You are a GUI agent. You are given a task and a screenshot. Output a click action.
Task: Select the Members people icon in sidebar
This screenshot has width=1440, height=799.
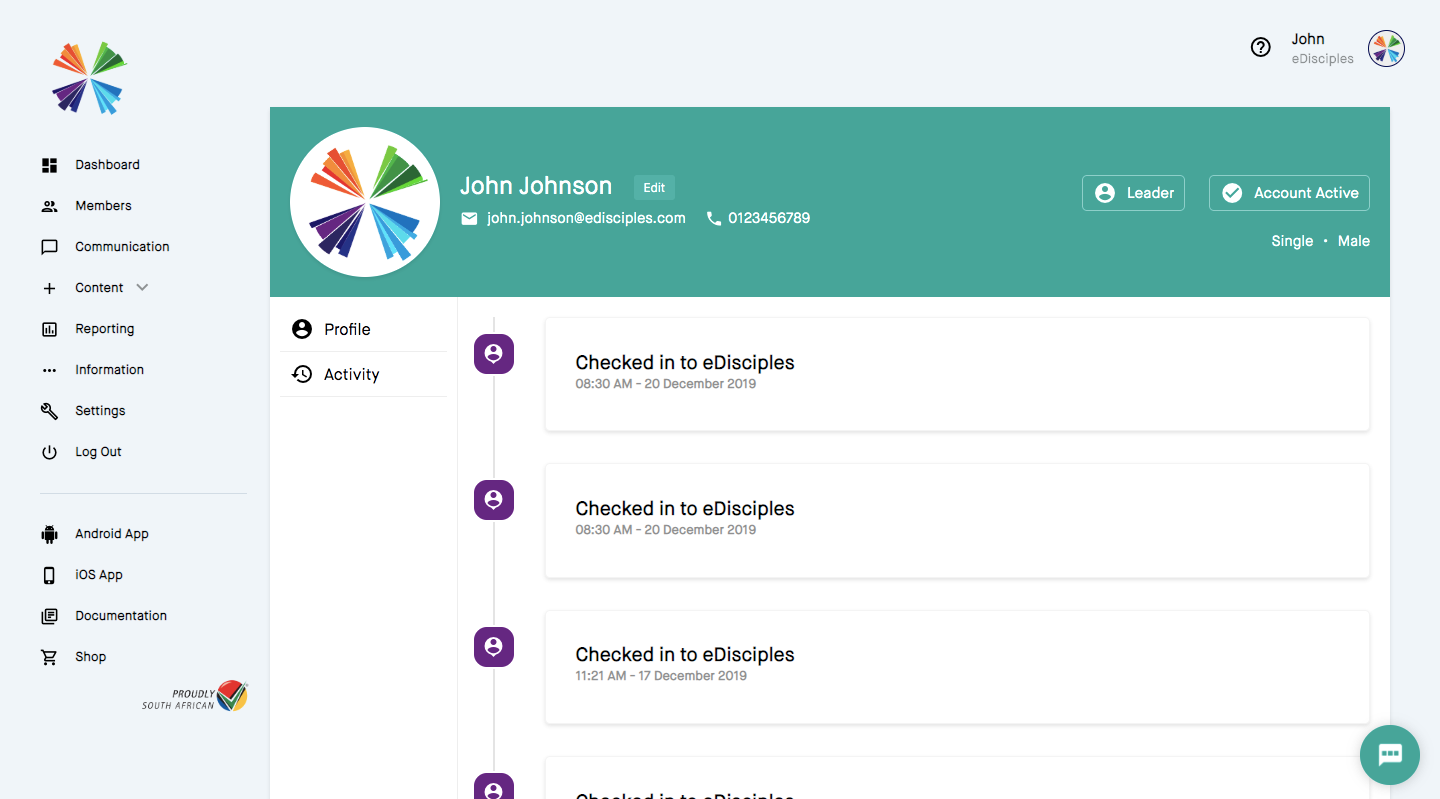click(x=49, y=205)
